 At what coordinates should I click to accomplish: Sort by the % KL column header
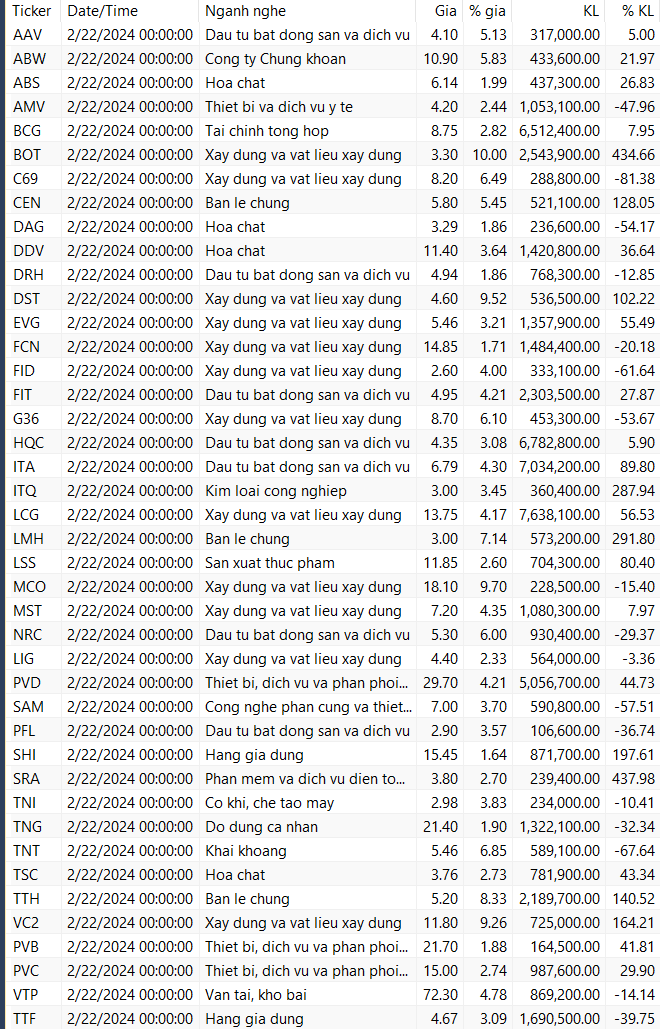(637, 11)
